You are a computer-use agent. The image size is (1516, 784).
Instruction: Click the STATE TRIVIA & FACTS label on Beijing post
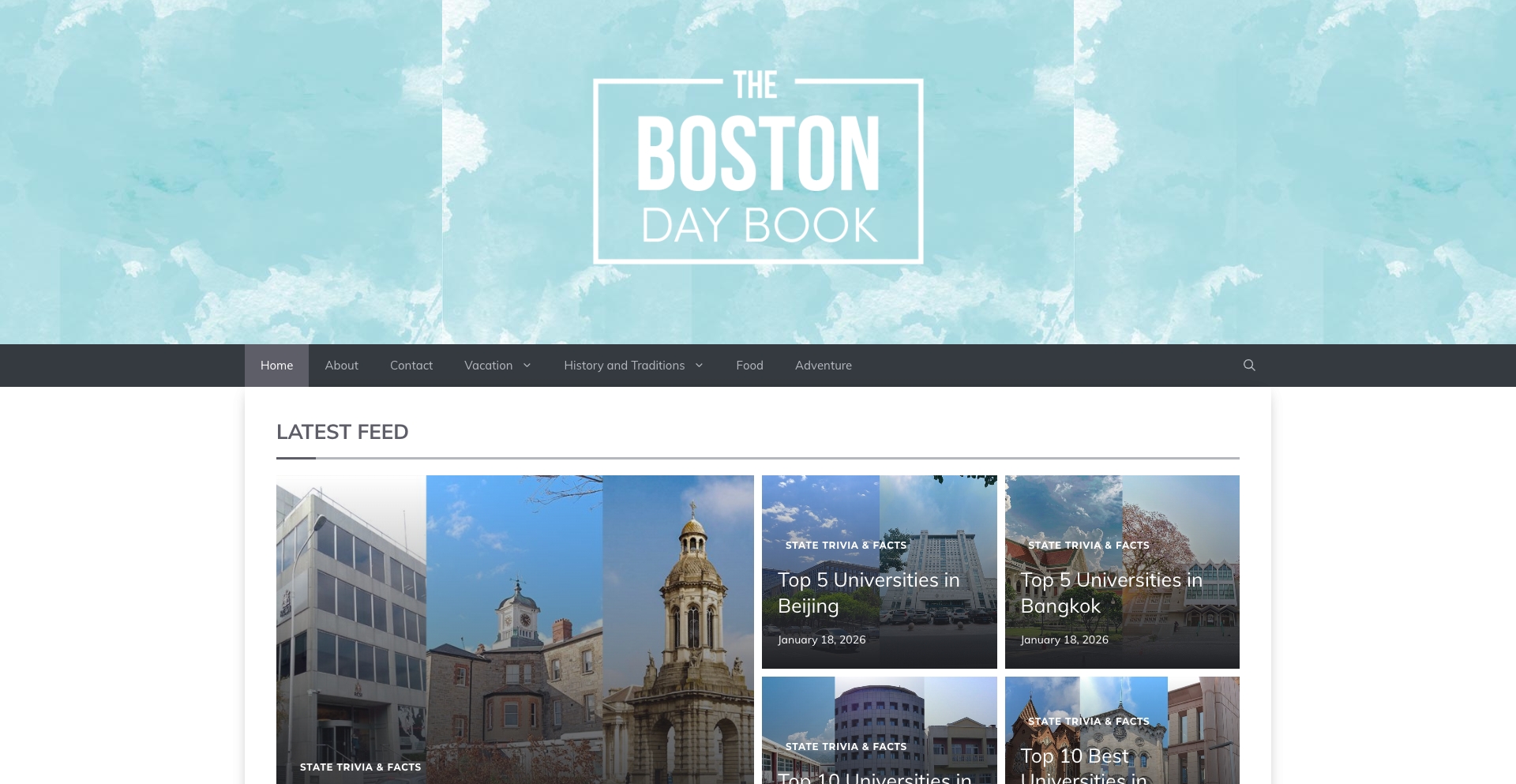[x=846, y=545]
